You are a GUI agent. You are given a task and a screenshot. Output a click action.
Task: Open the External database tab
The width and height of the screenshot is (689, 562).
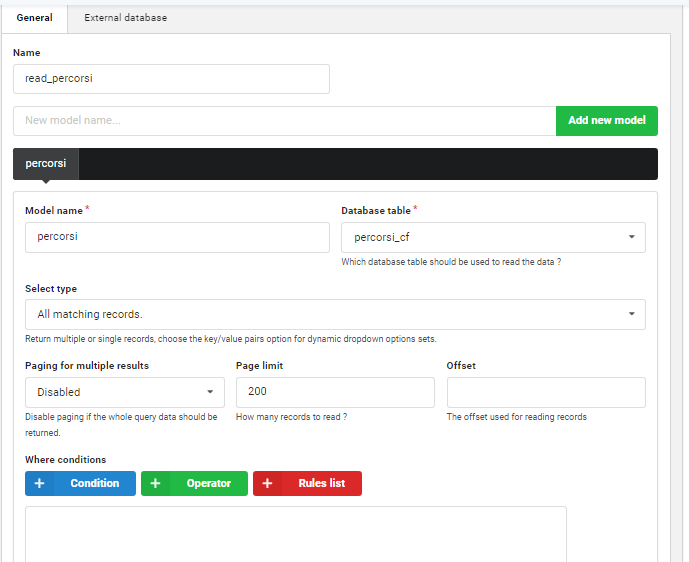(x=126, y=18)
